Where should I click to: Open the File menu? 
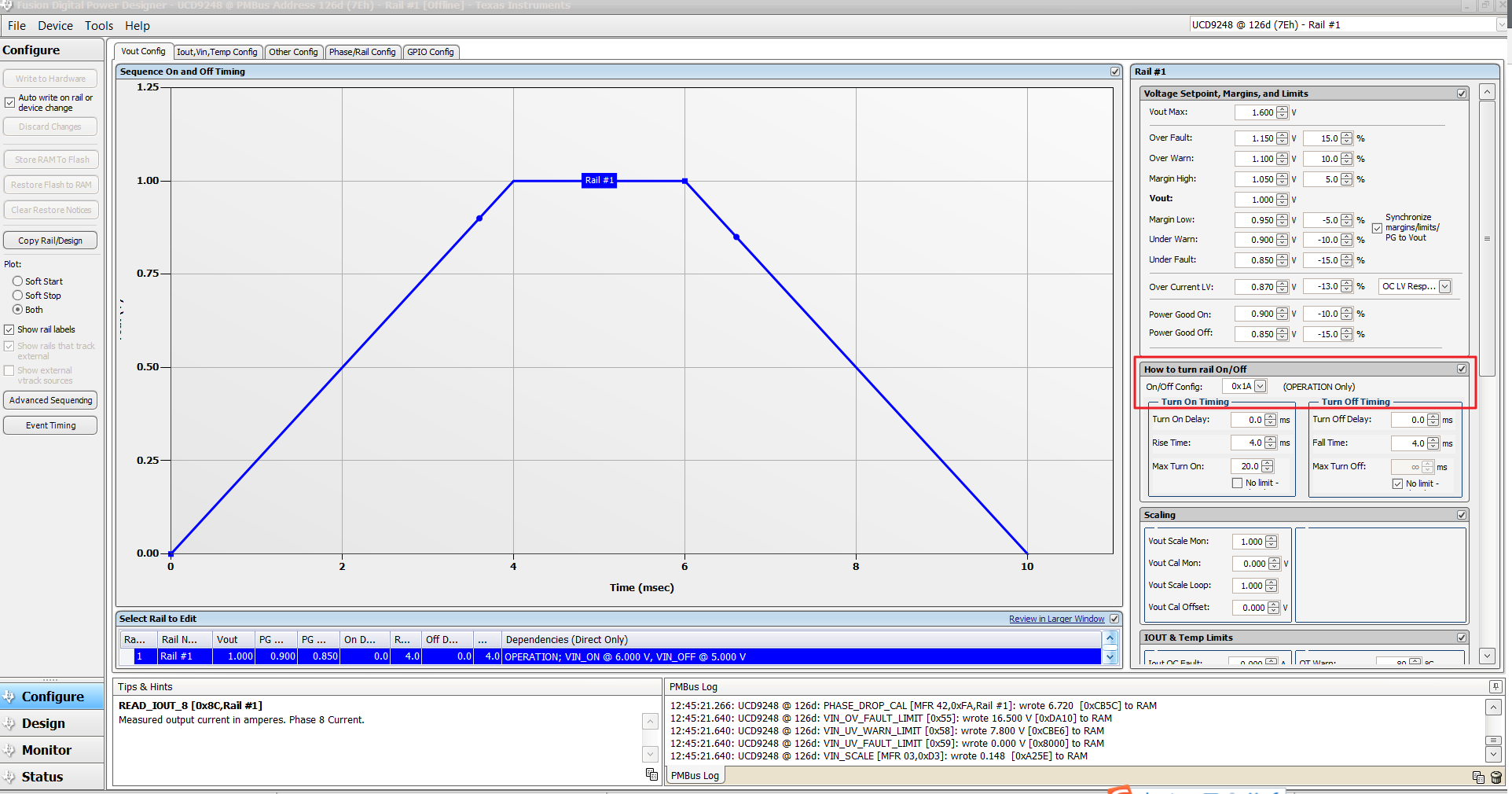17,26
